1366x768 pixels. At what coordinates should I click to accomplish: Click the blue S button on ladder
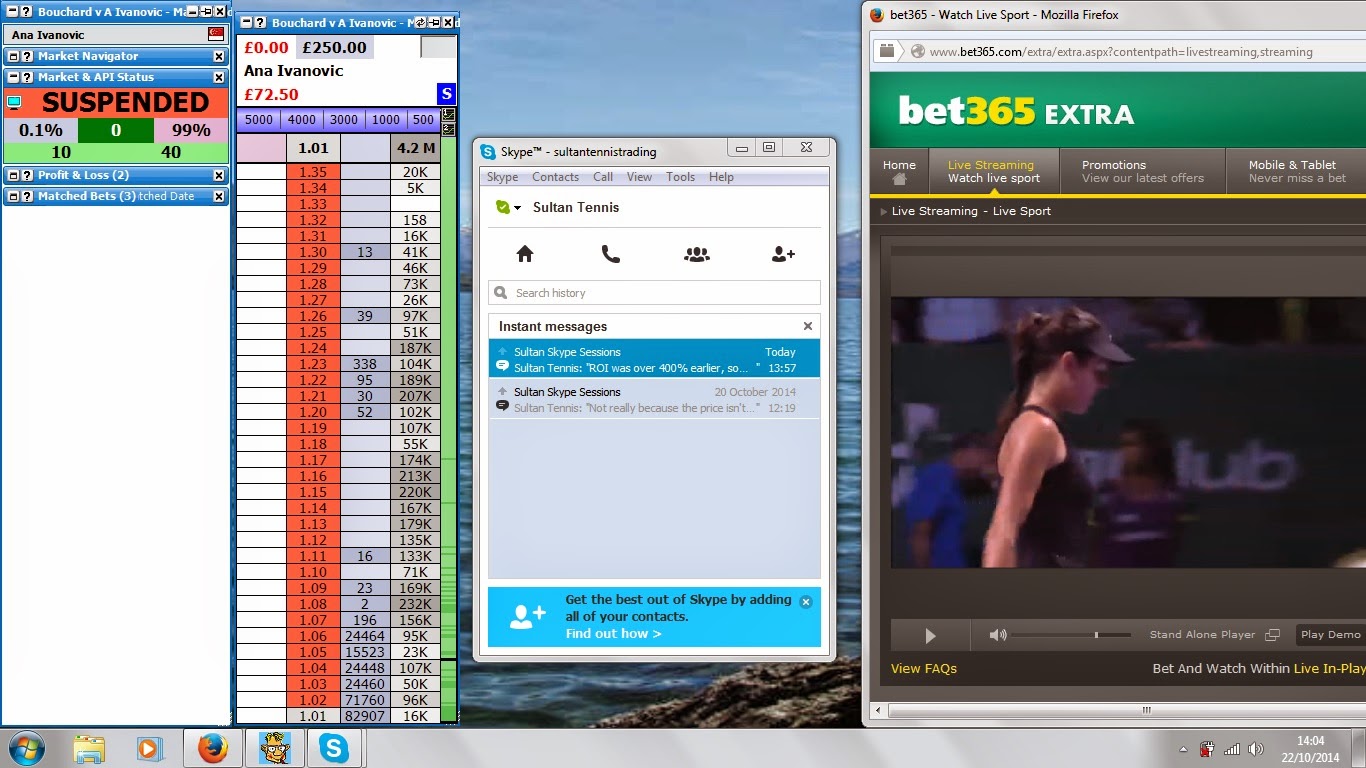coord(446,94)
